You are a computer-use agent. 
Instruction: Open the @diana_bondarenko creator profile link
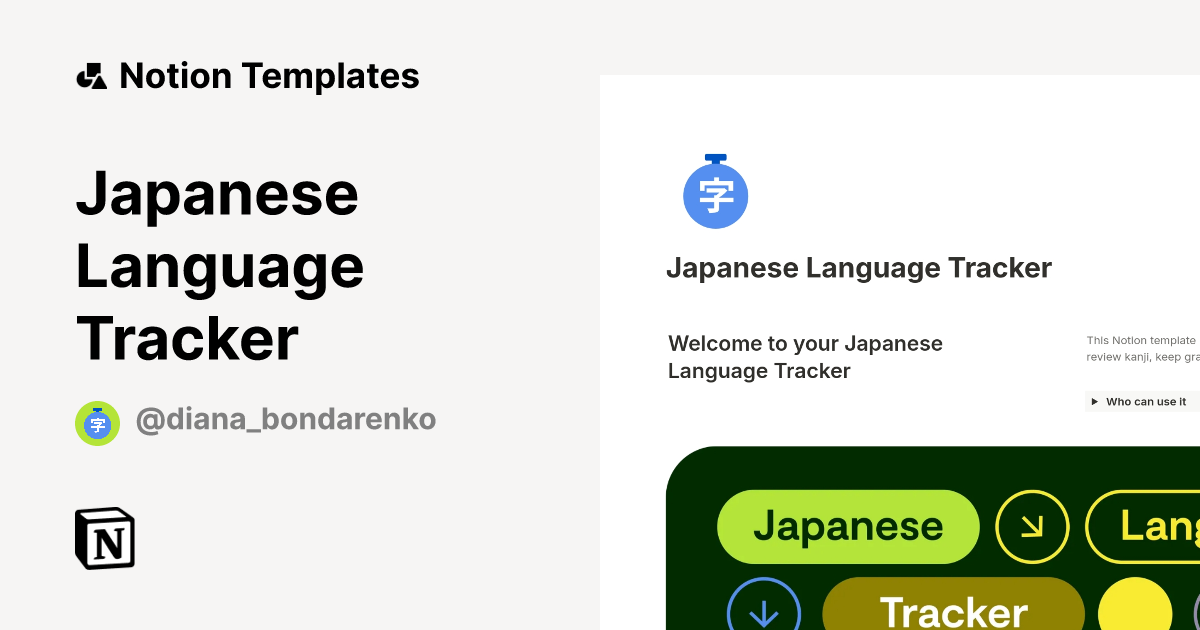285,420
